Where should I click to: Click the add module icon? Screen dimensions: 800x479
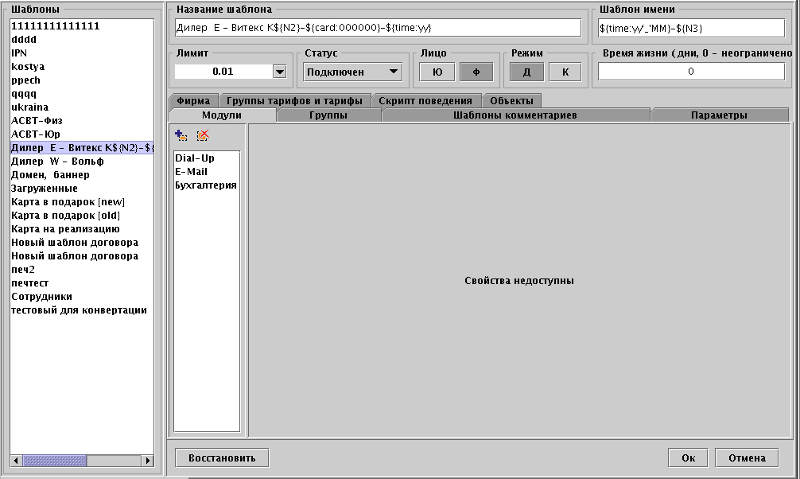pyautogui.click(x=181, y=136)
